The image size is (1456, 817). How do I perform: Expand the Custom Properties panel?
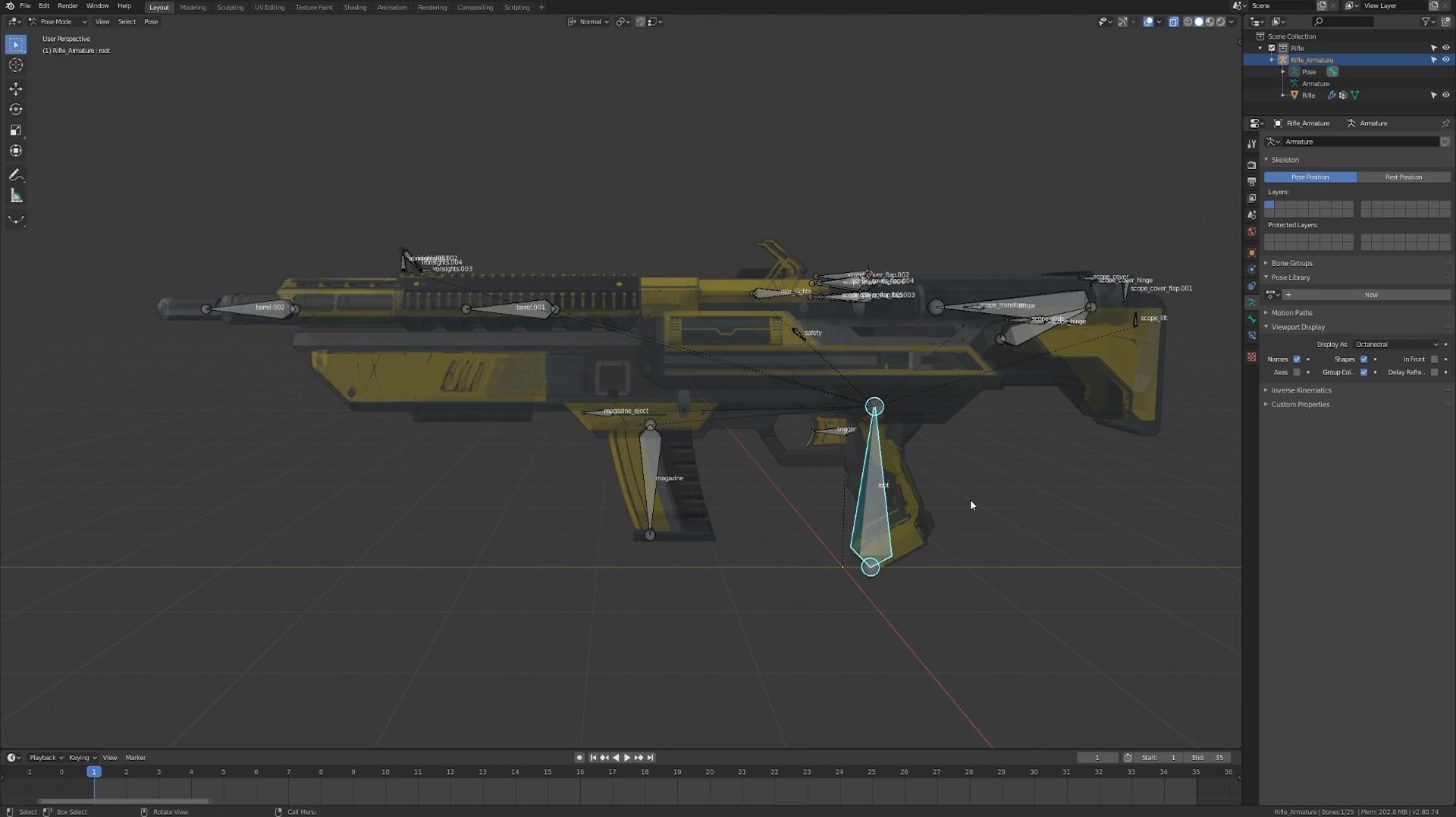coord(1300,405)
